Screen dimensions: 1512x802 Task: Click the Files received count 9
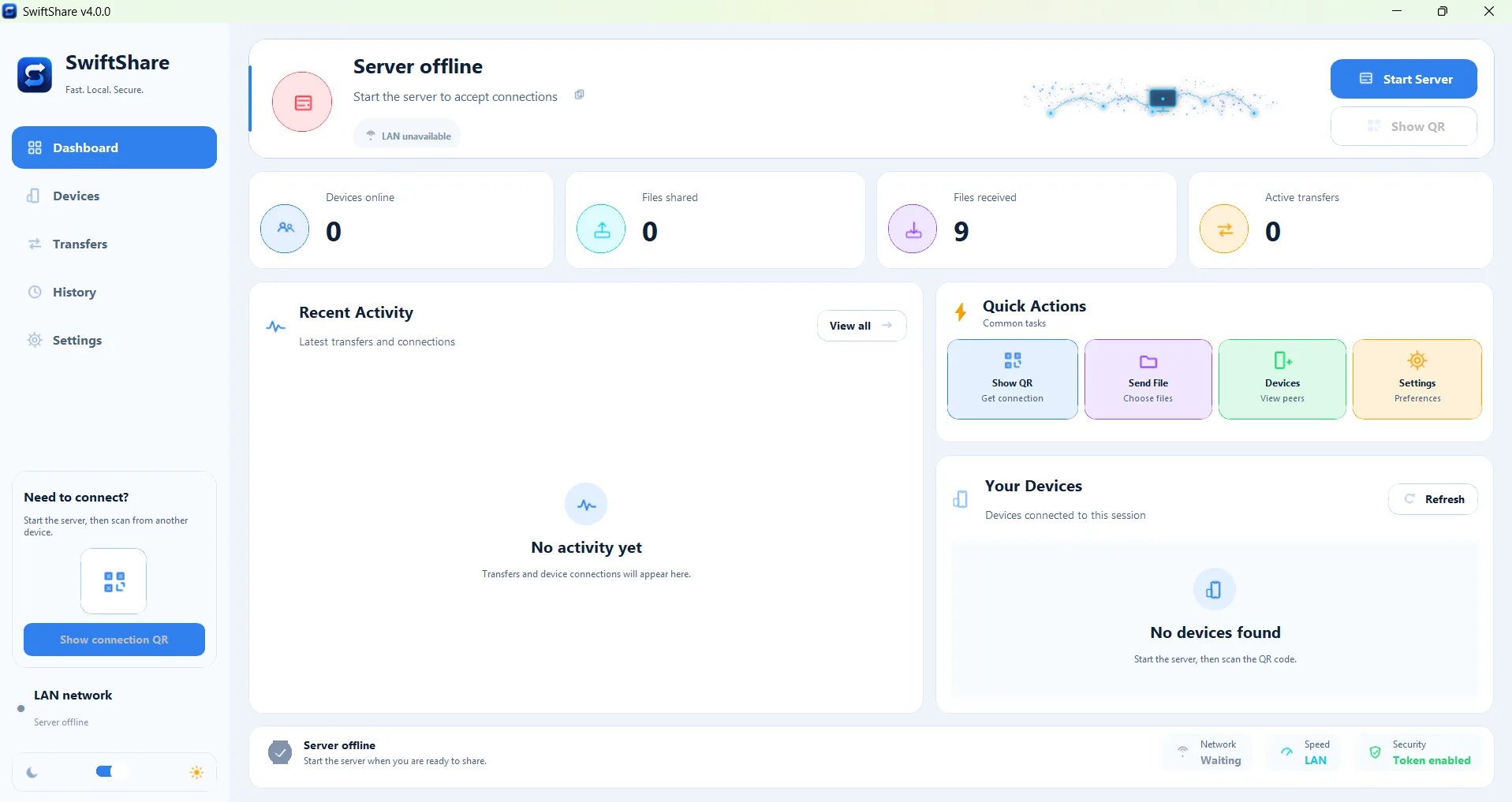tap(961, 231)
